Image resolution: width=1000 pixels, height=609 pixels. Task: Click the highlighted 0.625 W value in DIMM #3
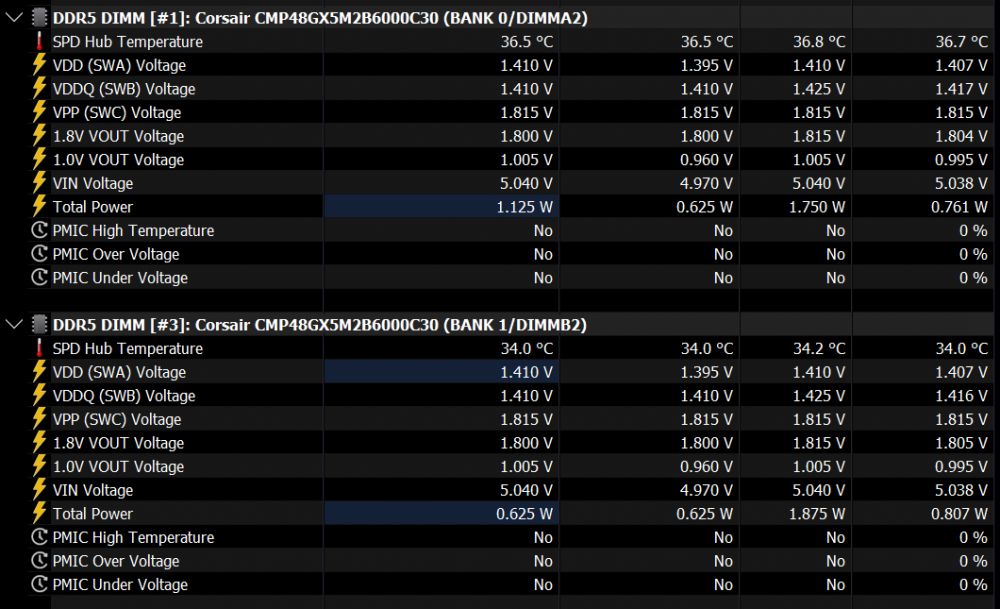point(441,513)
